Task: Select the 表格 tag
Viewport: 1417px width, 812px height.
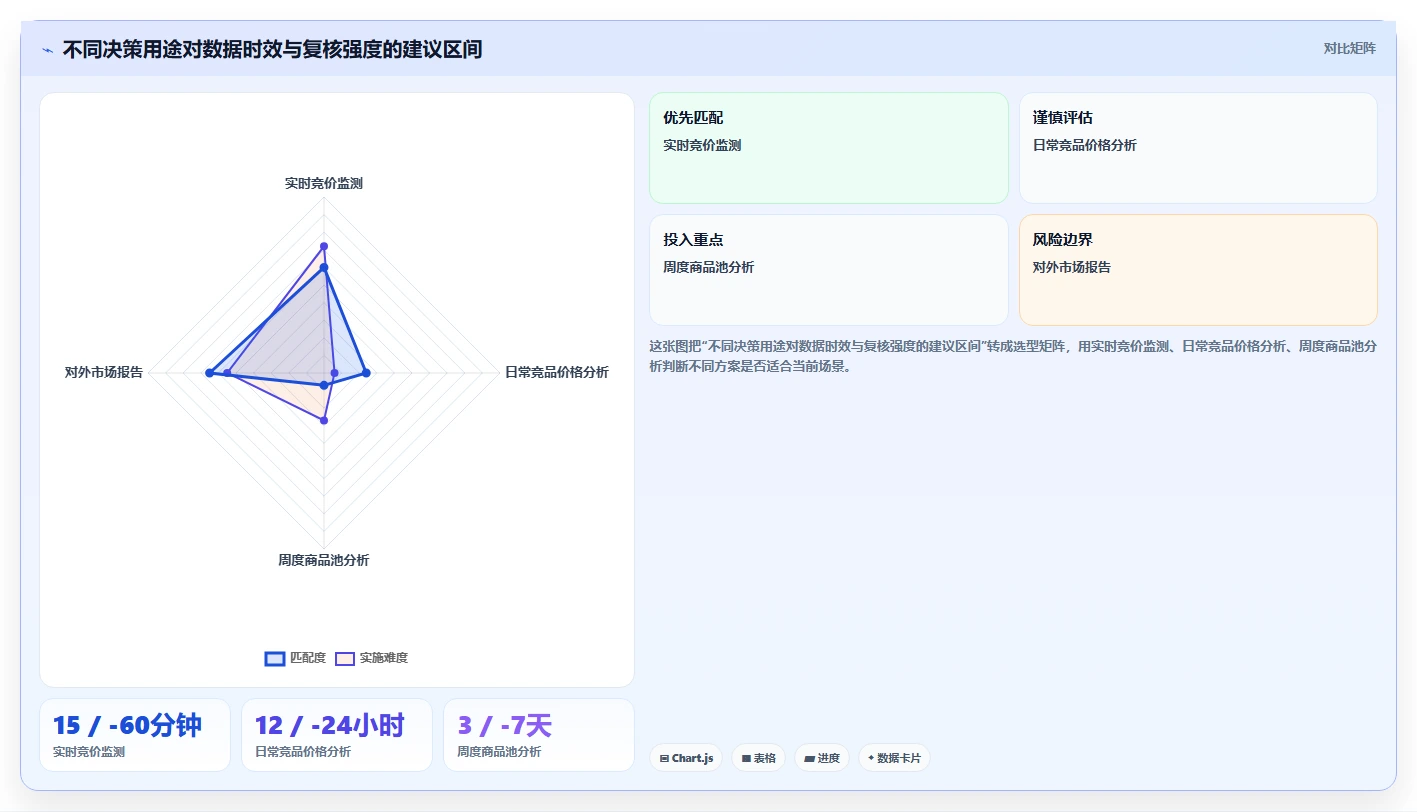Action: click(x=759, y=758)
